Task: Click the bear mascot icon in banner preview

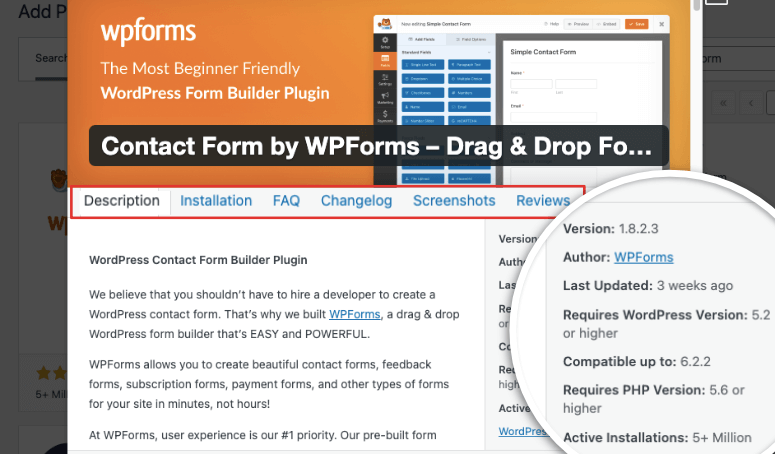Action: pos(385,24)
